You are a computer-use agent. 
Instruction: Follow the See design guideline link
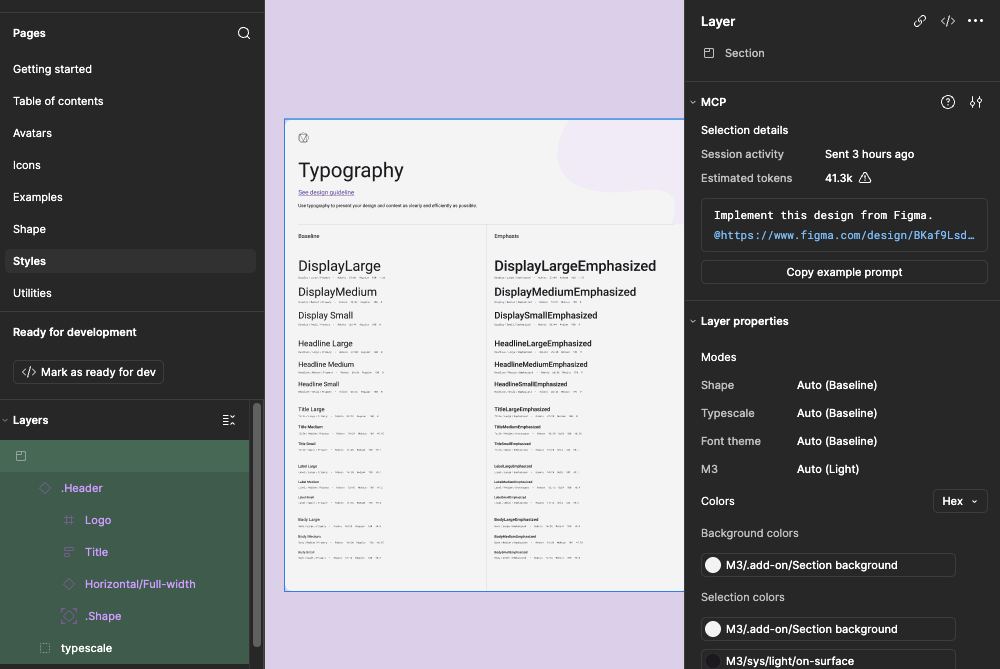tap(326, 192)
